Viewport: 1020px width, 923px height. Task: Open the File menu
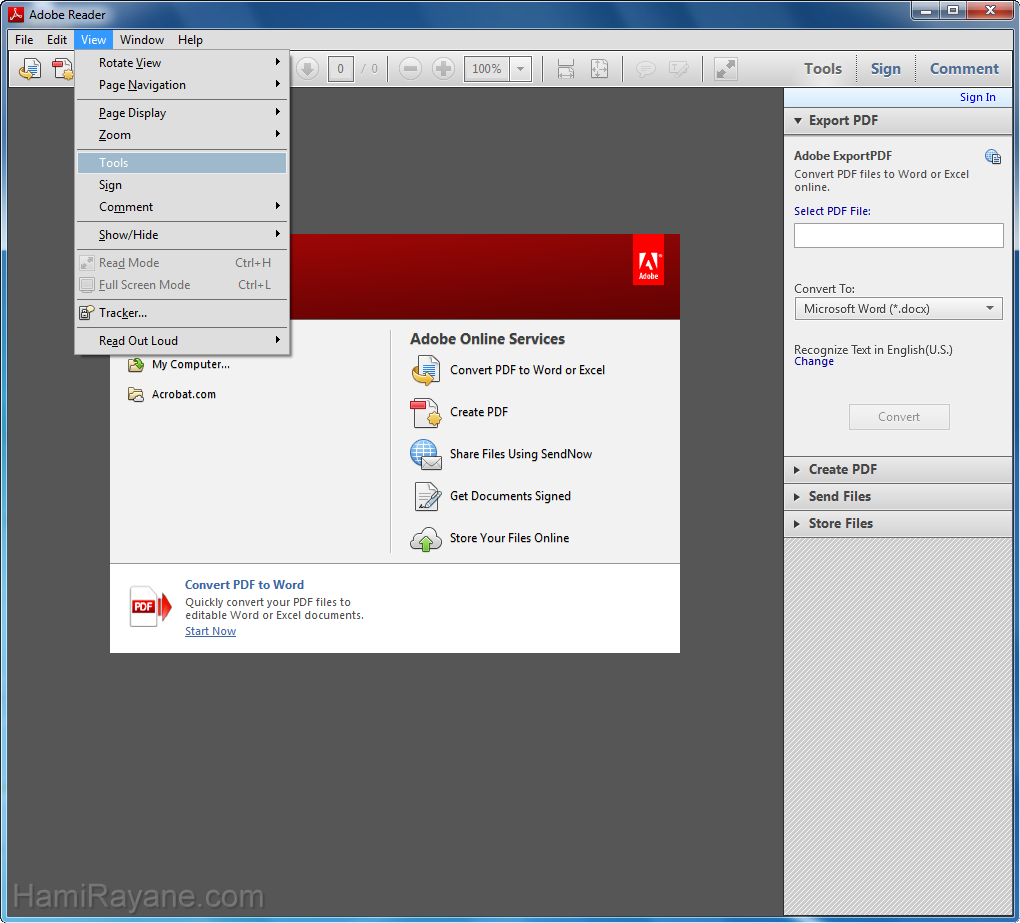[x=24, y=40]
